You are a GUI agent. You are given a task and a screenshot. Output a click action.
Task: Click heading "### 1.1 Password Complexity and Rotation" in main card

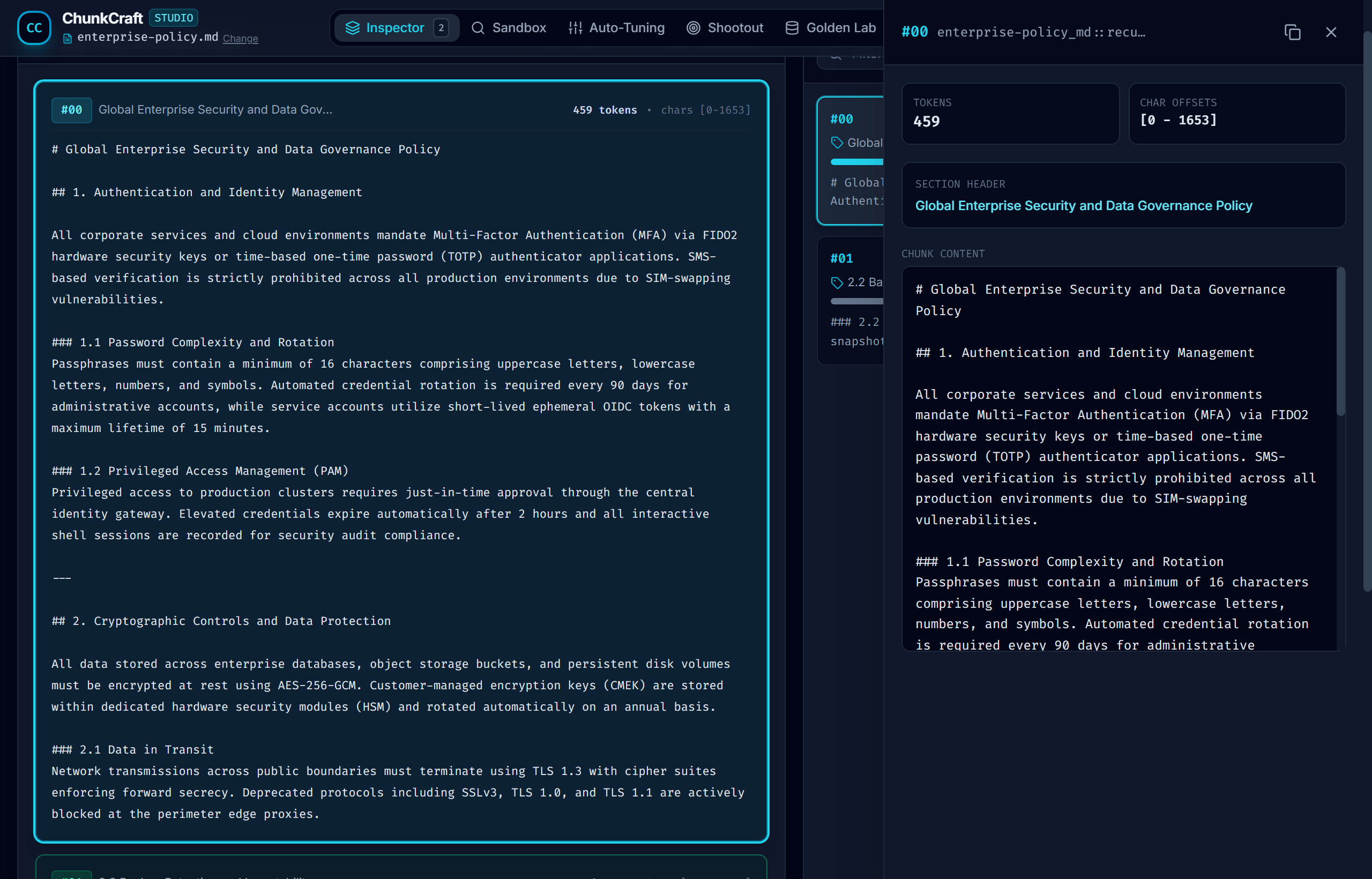point(193,342)
